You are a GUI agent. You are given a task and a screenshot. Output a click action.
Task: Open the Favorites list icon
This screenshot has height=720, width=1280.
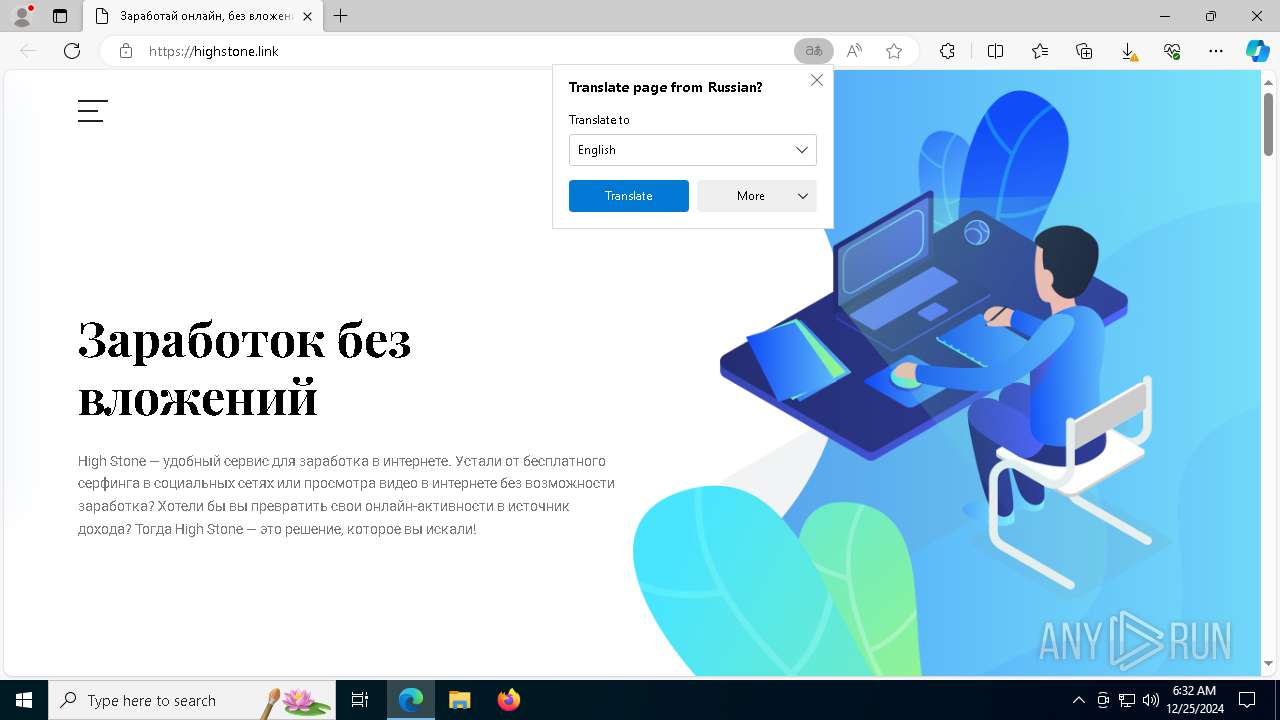pyautogui.click(x=1040, y=51)
